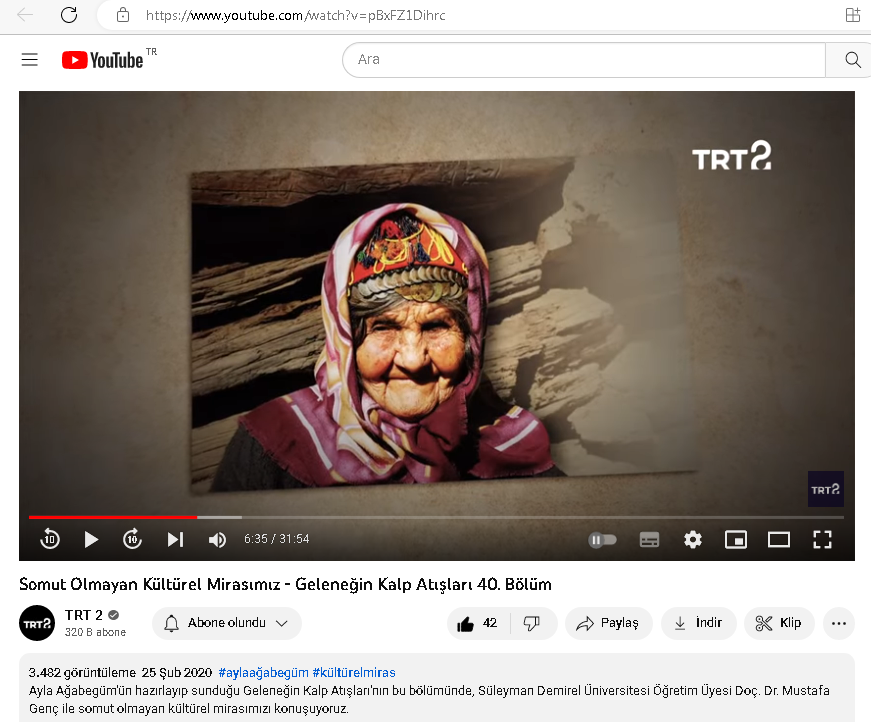
Task: Enter fullscreen mode
Action: point(822,540)
